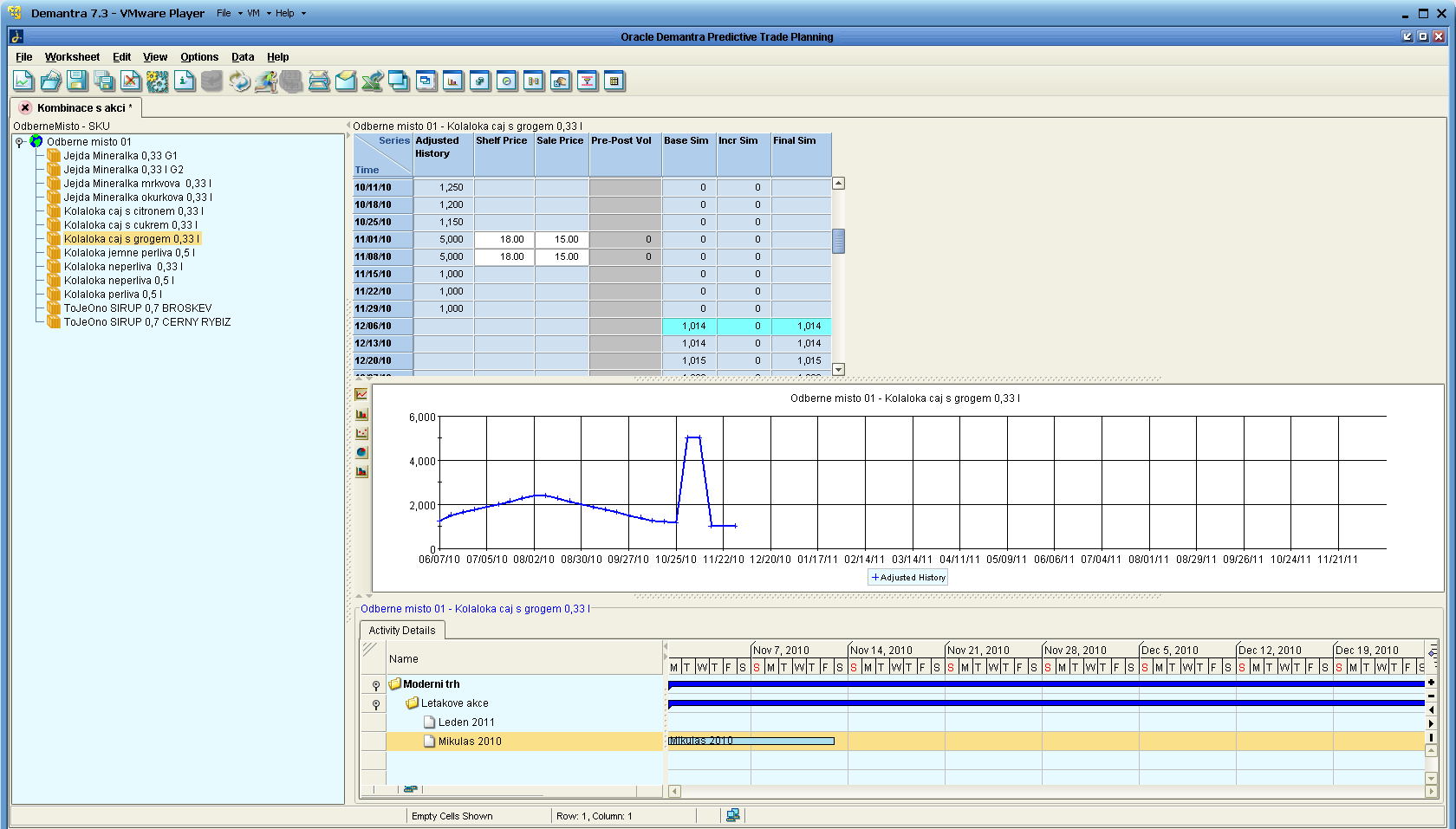Select the Mikulas 2010 activity row

(x=524, y=742)
